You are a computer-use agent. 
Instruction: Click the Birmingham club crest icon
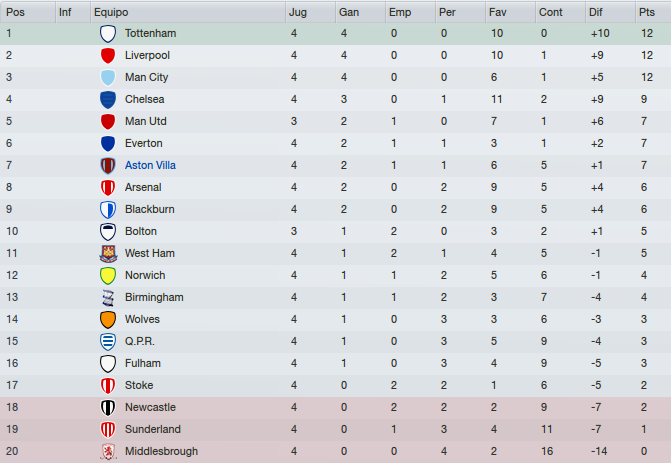click(108, 297)
